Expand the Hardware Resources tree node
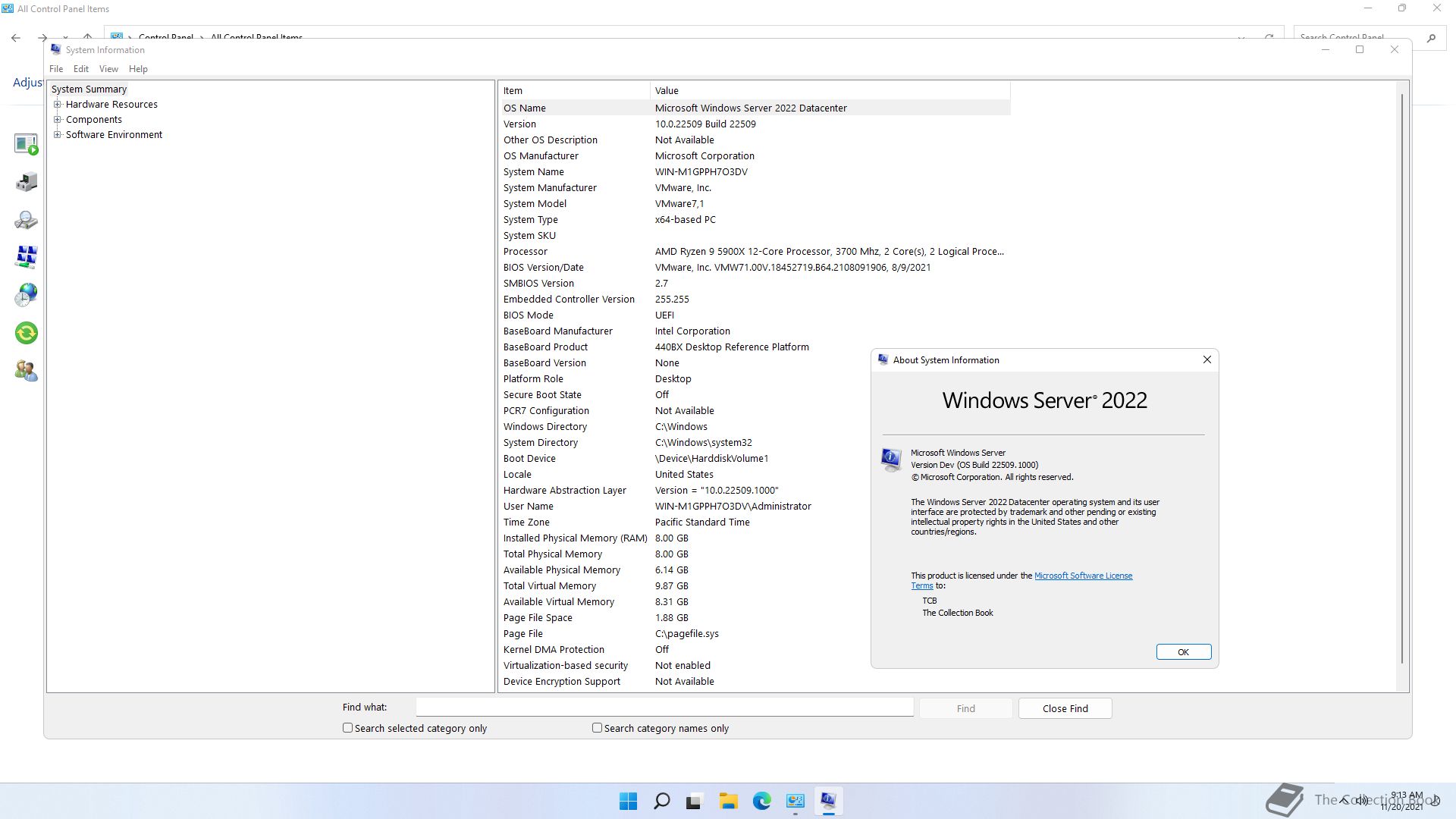This screenshot has width=1456, height=819. [58, 104]
